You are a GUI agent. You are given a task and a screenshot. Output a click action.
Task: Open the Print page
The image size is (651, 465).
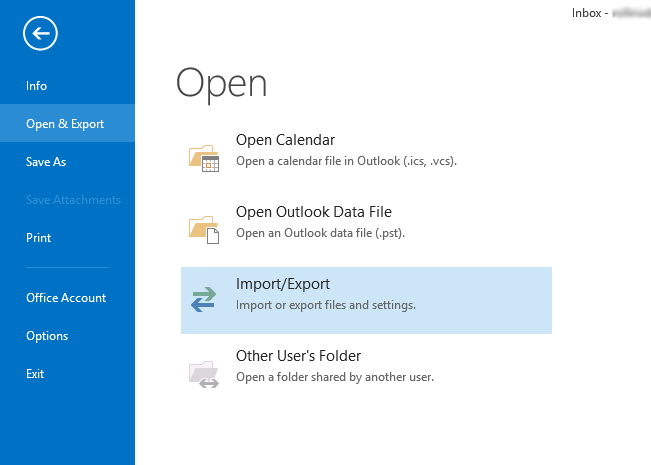39,238
